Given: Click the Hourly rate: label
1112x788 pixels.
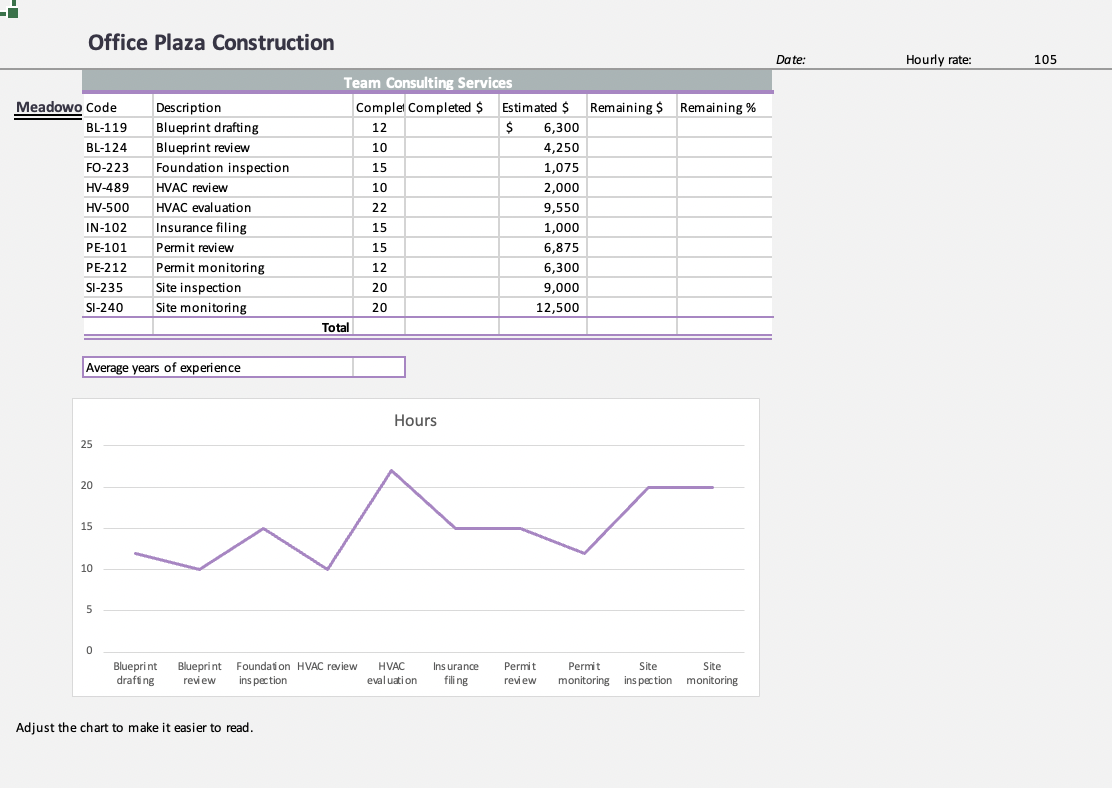Looking at the screenshot, I should click(938, 60).
